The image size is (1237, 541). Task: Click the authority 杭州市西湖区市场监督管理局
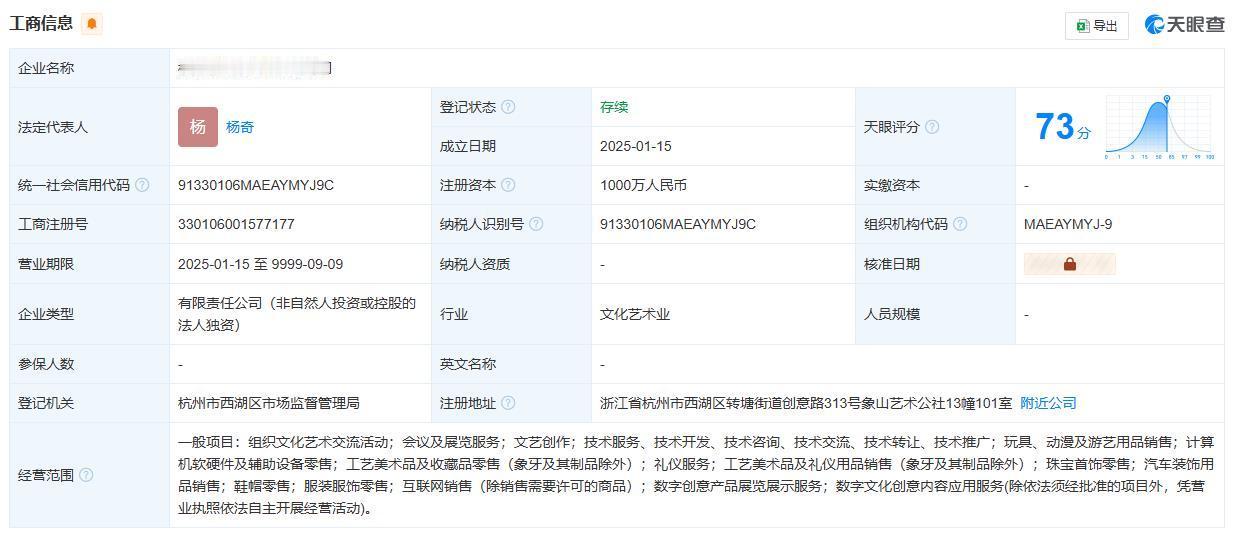coord(269,403)
